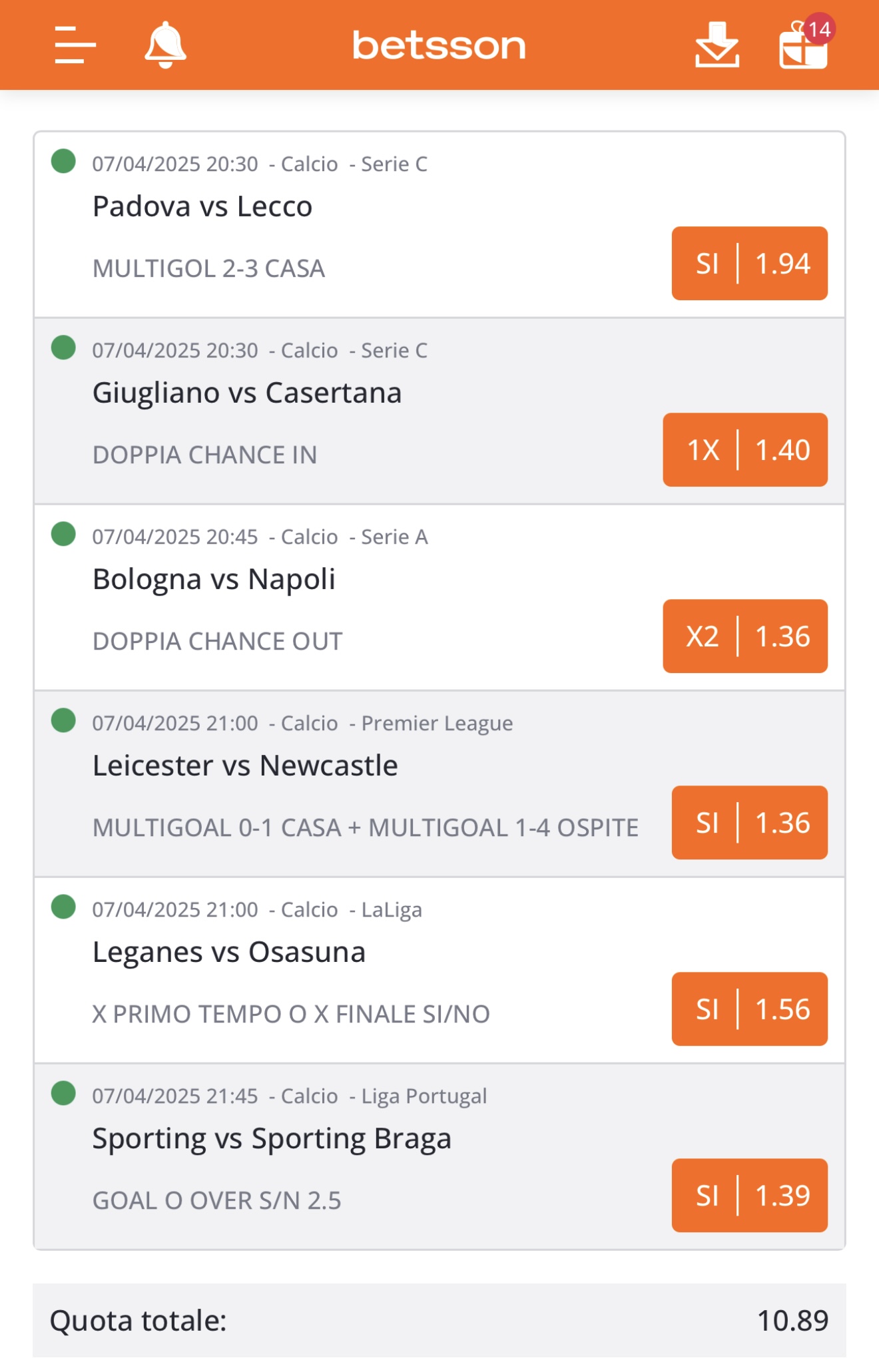Viewport: 879px width, 1372px height.
Task: Tap the green status dot for Bologna vs Napoli
Action: tap(63, 534)
